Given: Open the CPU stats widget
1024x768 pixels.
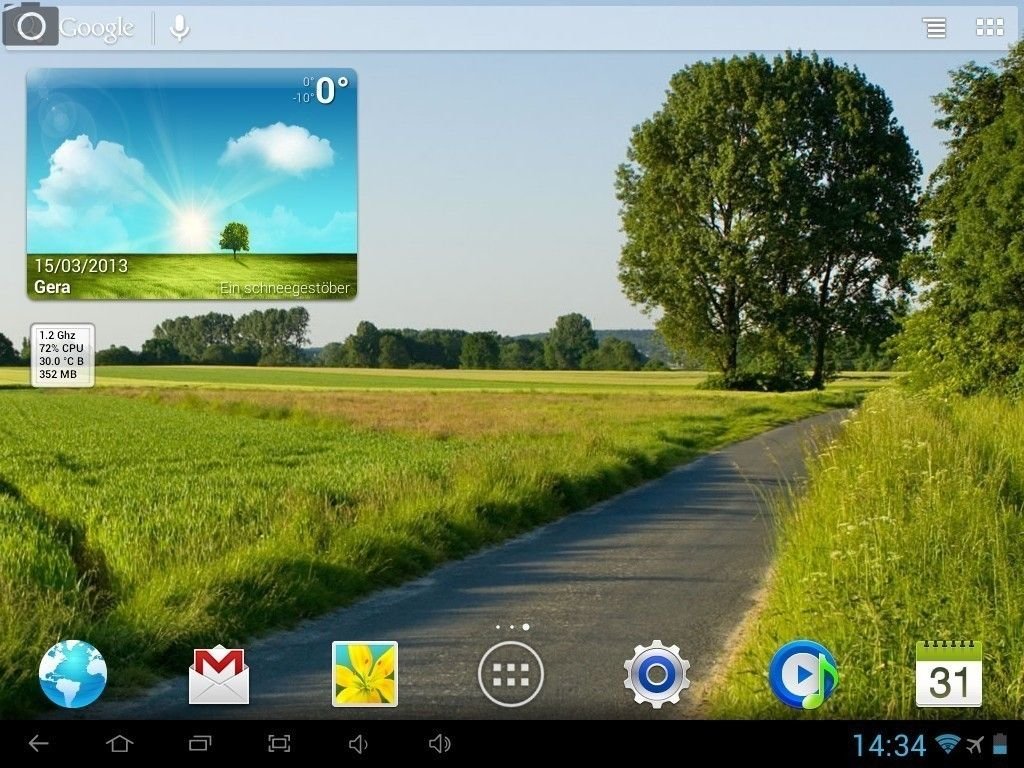Looking at the screenshot, I should 63,355.
